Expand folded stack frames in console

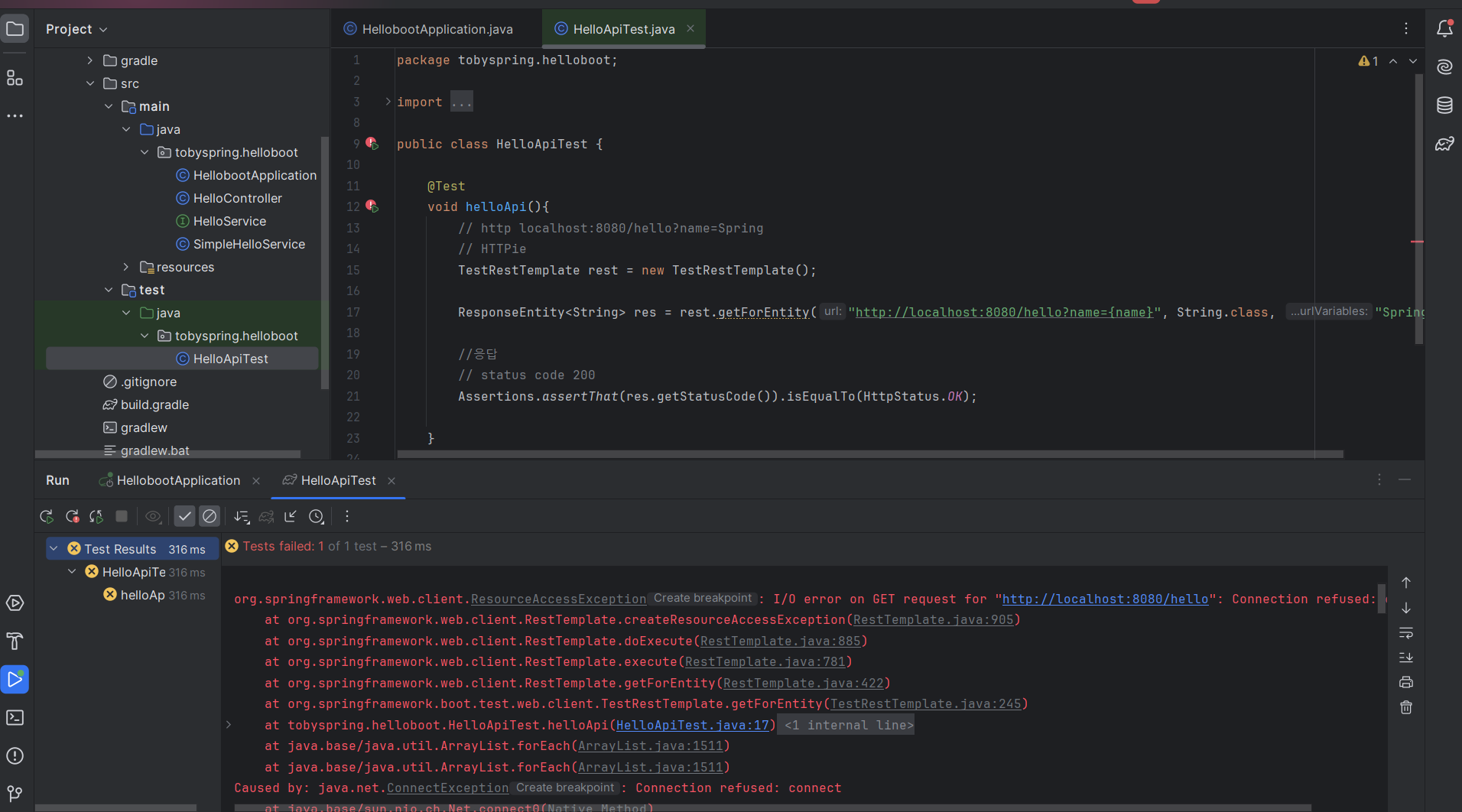click(x=229, y=725)
